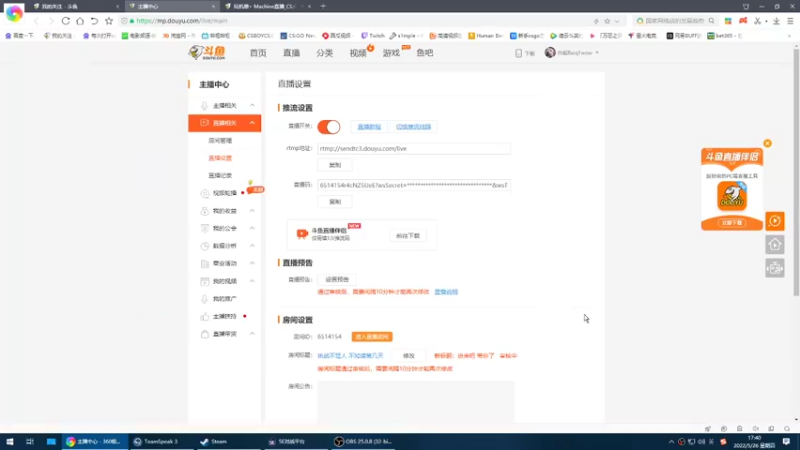Bookmark page with the star icon
Viewport: 800px width, 450px height.
click(109, 21)
